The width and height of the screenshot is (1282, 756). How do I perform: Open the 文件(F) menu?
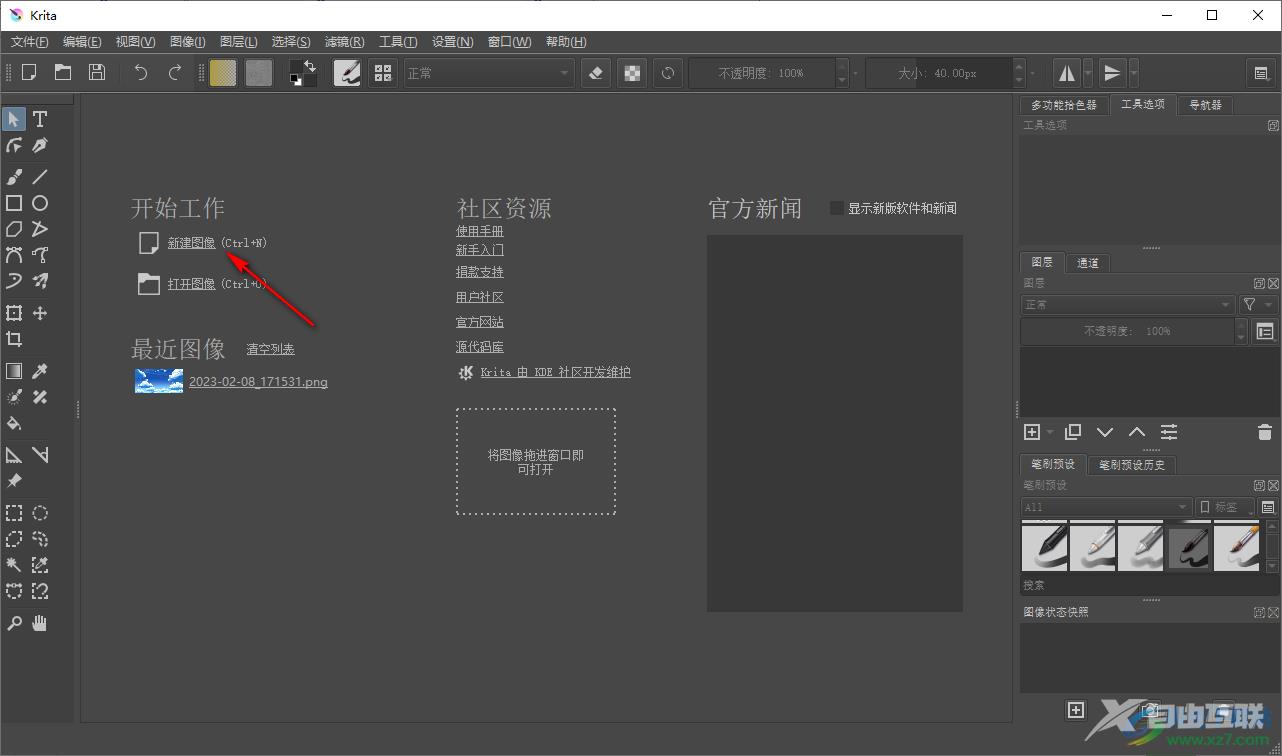[30, 41]
